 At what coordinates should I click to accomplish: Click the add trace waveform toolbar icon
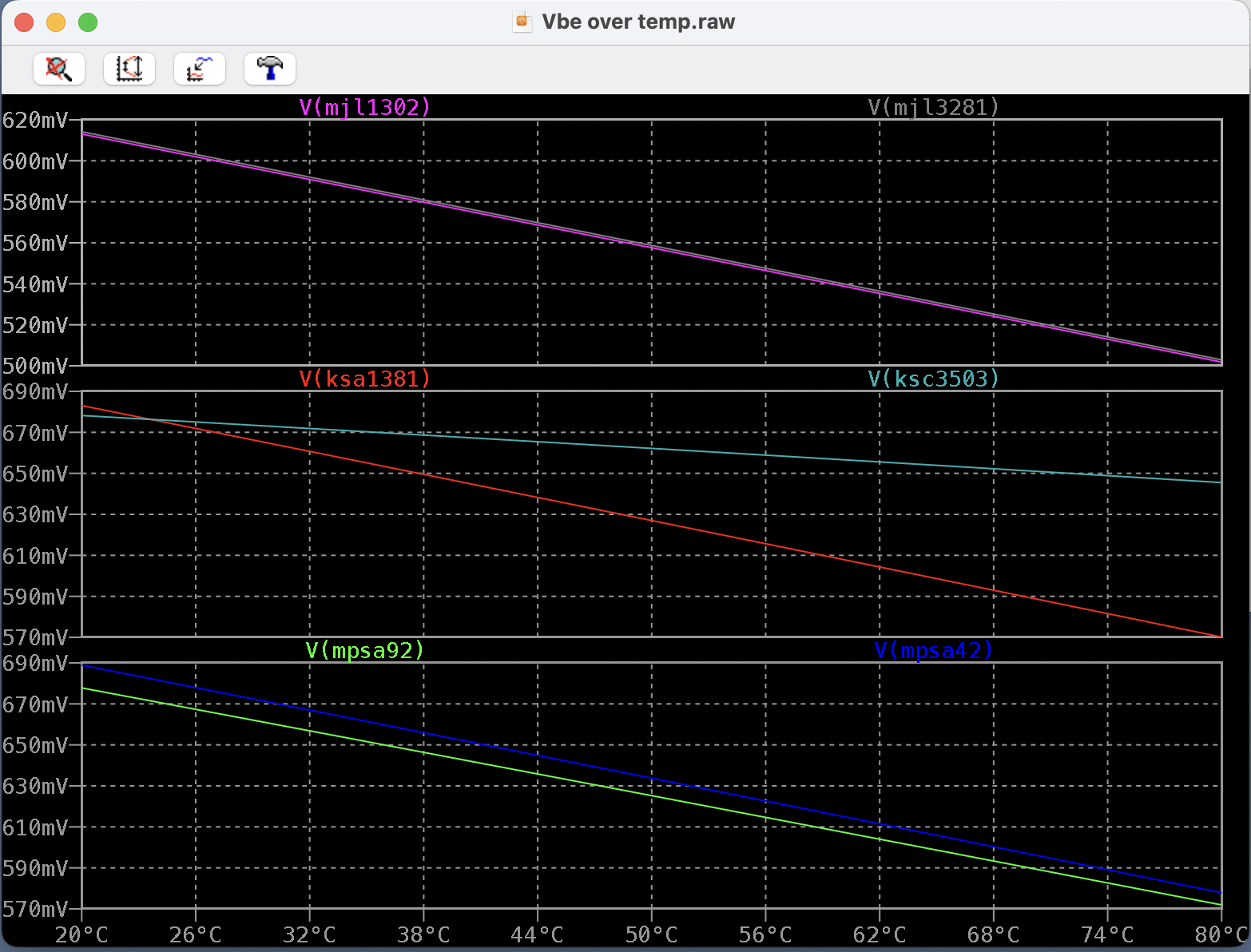pos(200,69)
